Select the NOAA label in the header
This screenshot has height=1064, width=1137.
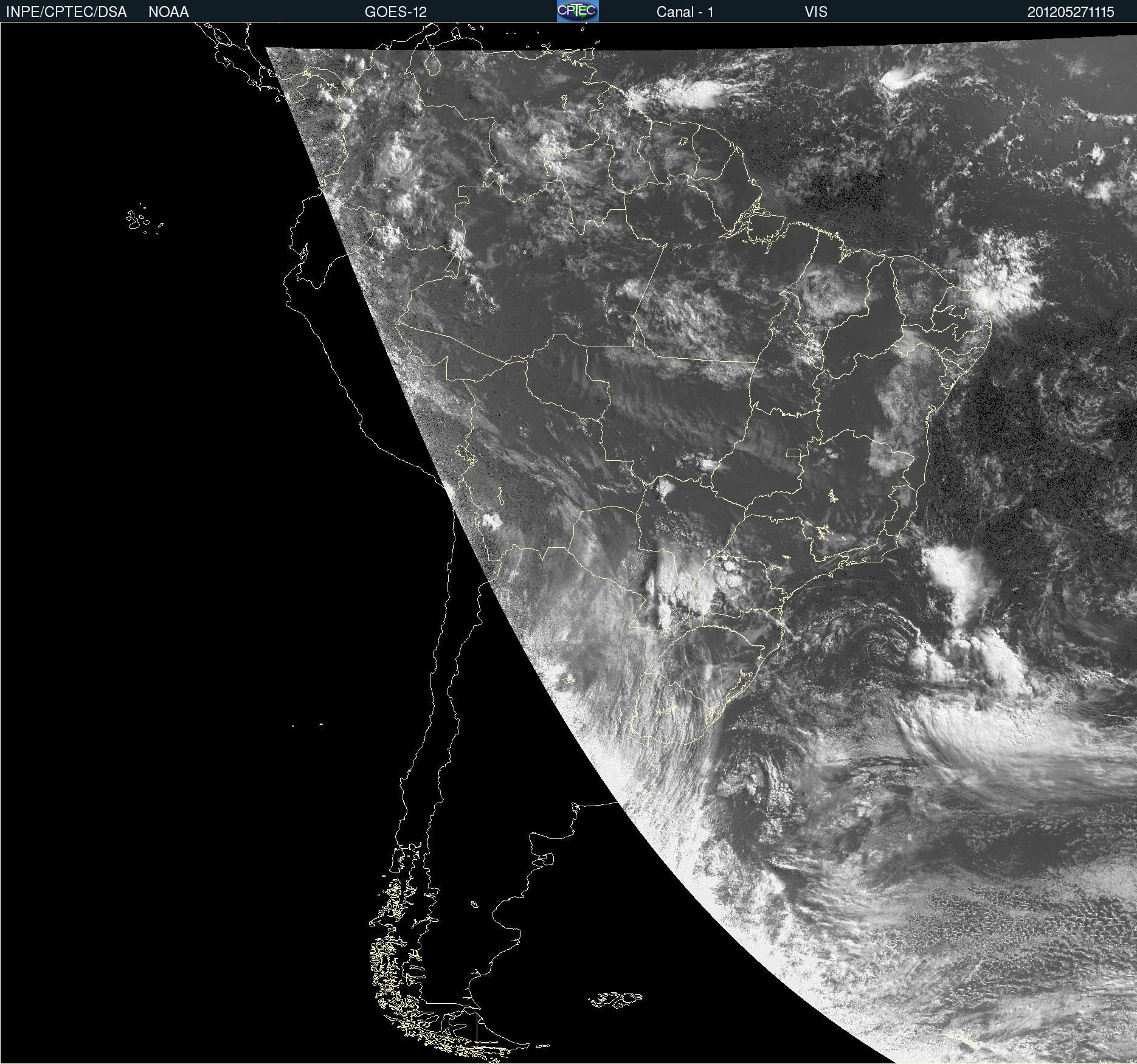(x=168, y=12)
